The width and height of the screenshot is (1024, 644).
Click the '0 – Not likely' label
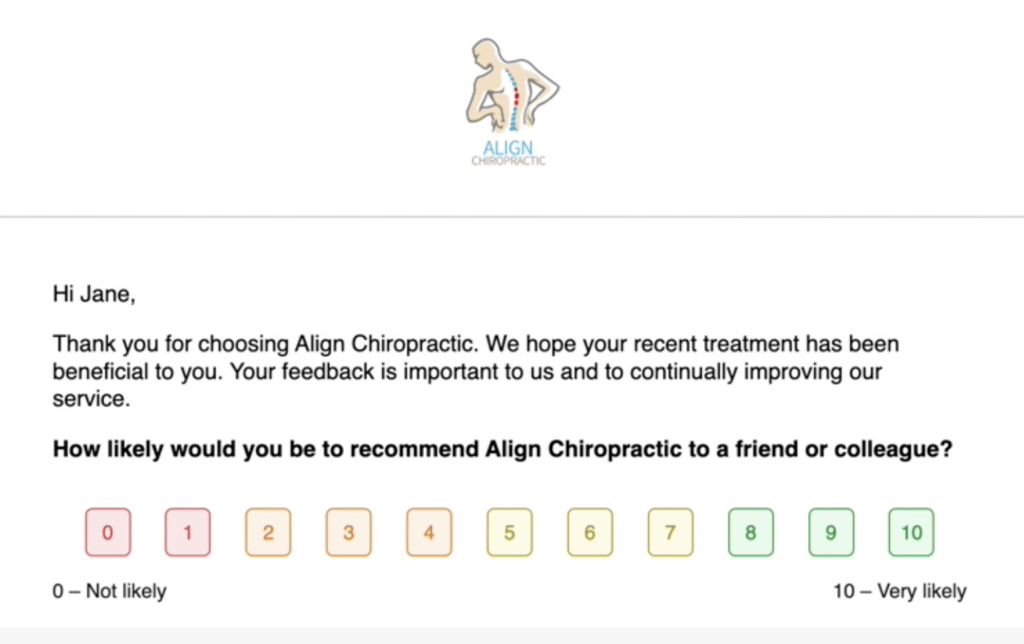tap(110, 591)
